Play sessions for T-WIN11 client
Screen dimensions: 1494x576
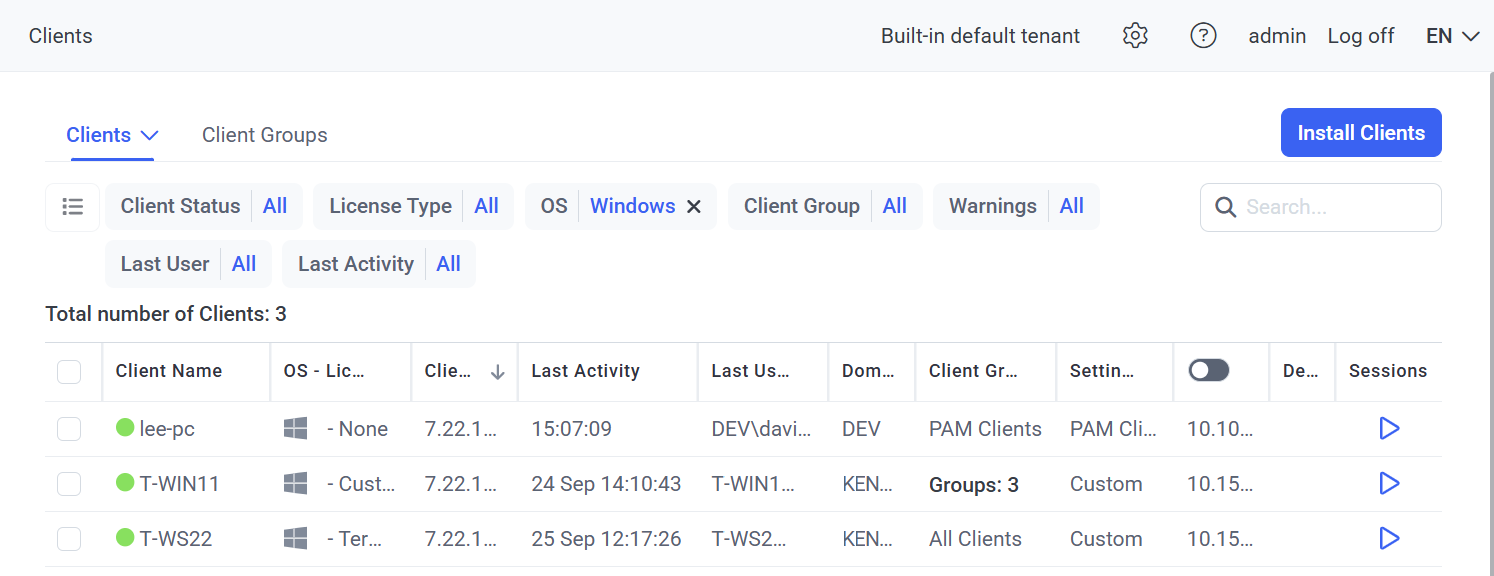[x=1388, y=484]
